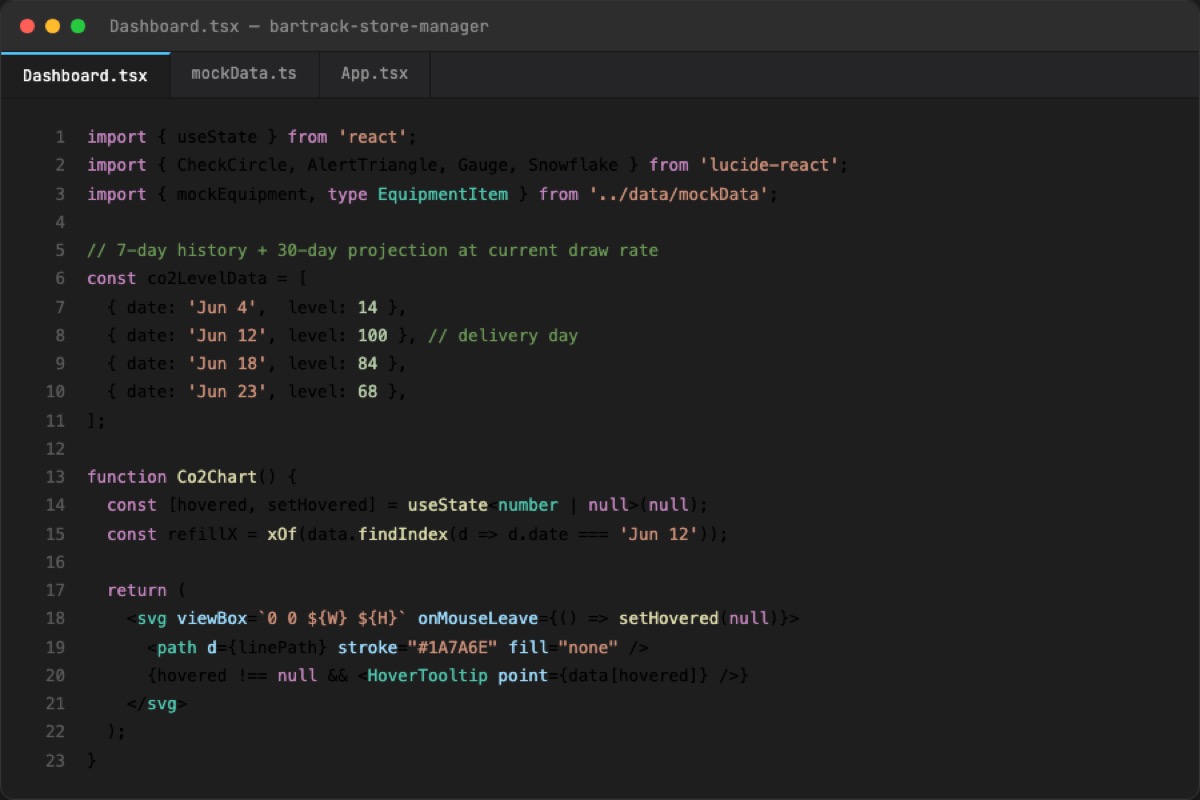The image size is (1200, 800).
Task: Click the 'Jun 18' date string
Action: tap(227, 364)
